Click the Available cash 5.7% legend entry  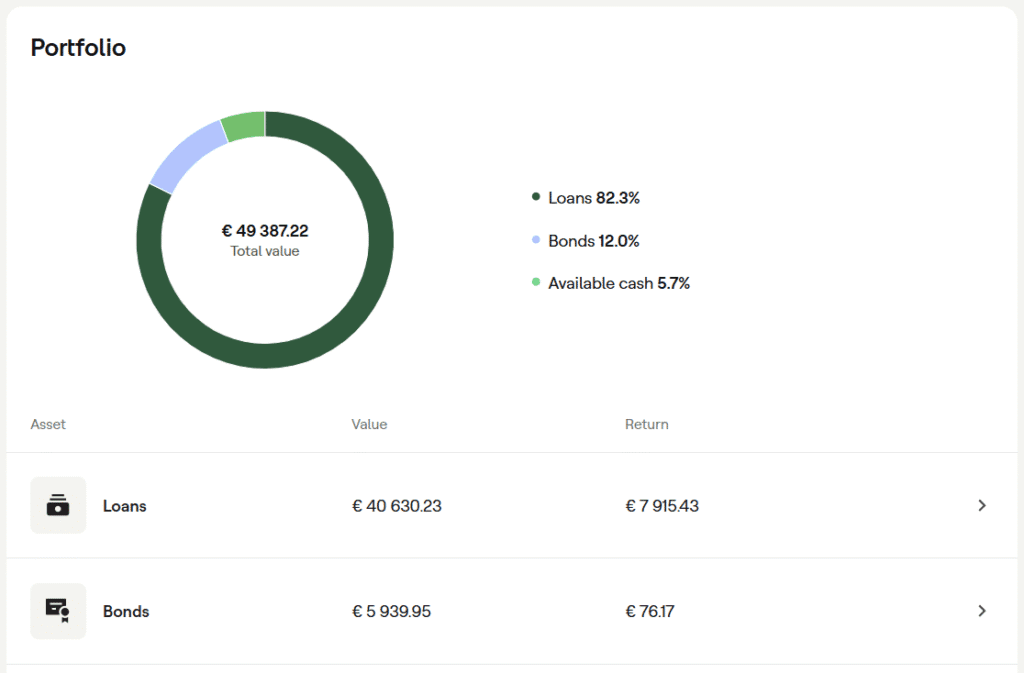pyautogui.click(x=619, y=283)
